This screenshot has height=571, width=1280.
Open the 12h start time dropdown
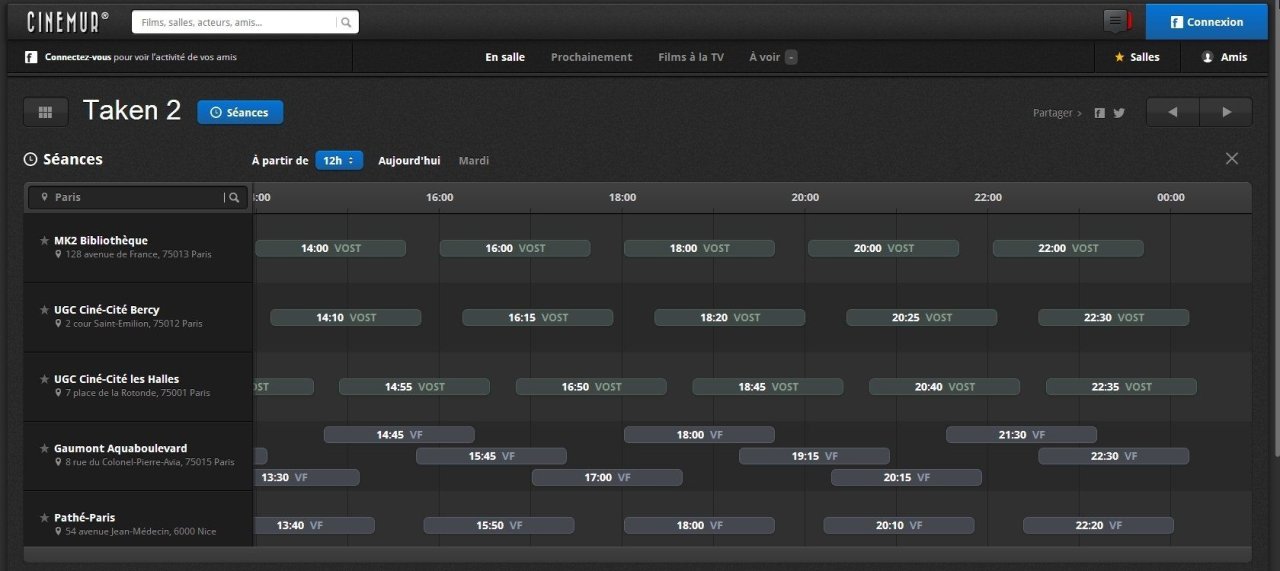(339, 160)
